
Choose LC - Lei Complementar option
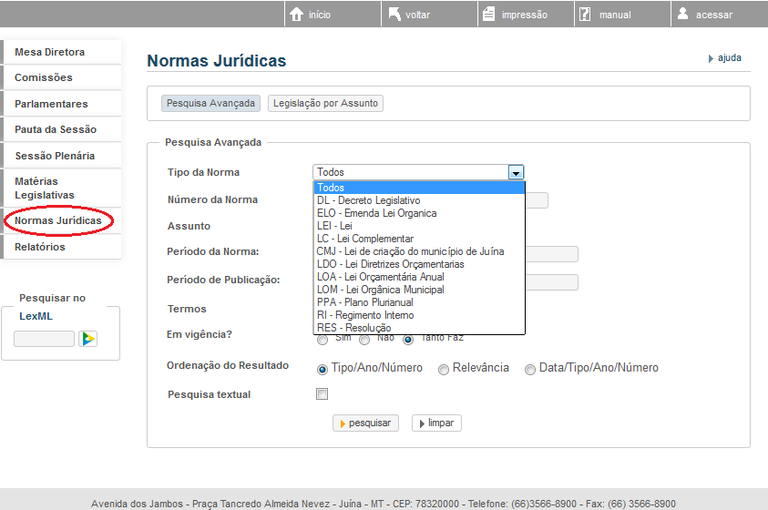[365, 239]
